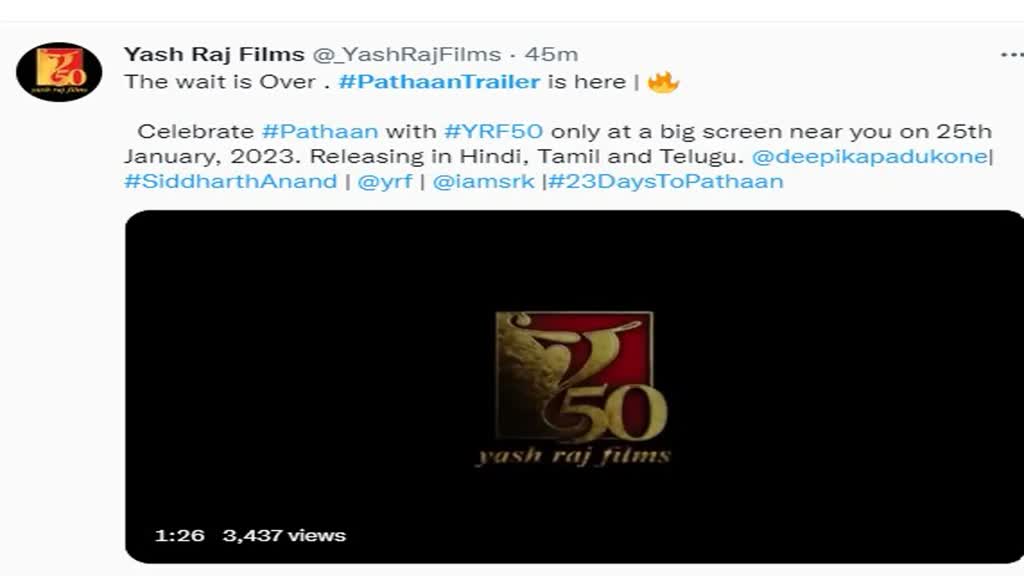Open the #Pathaan hashtag

(x=320, y=131)
